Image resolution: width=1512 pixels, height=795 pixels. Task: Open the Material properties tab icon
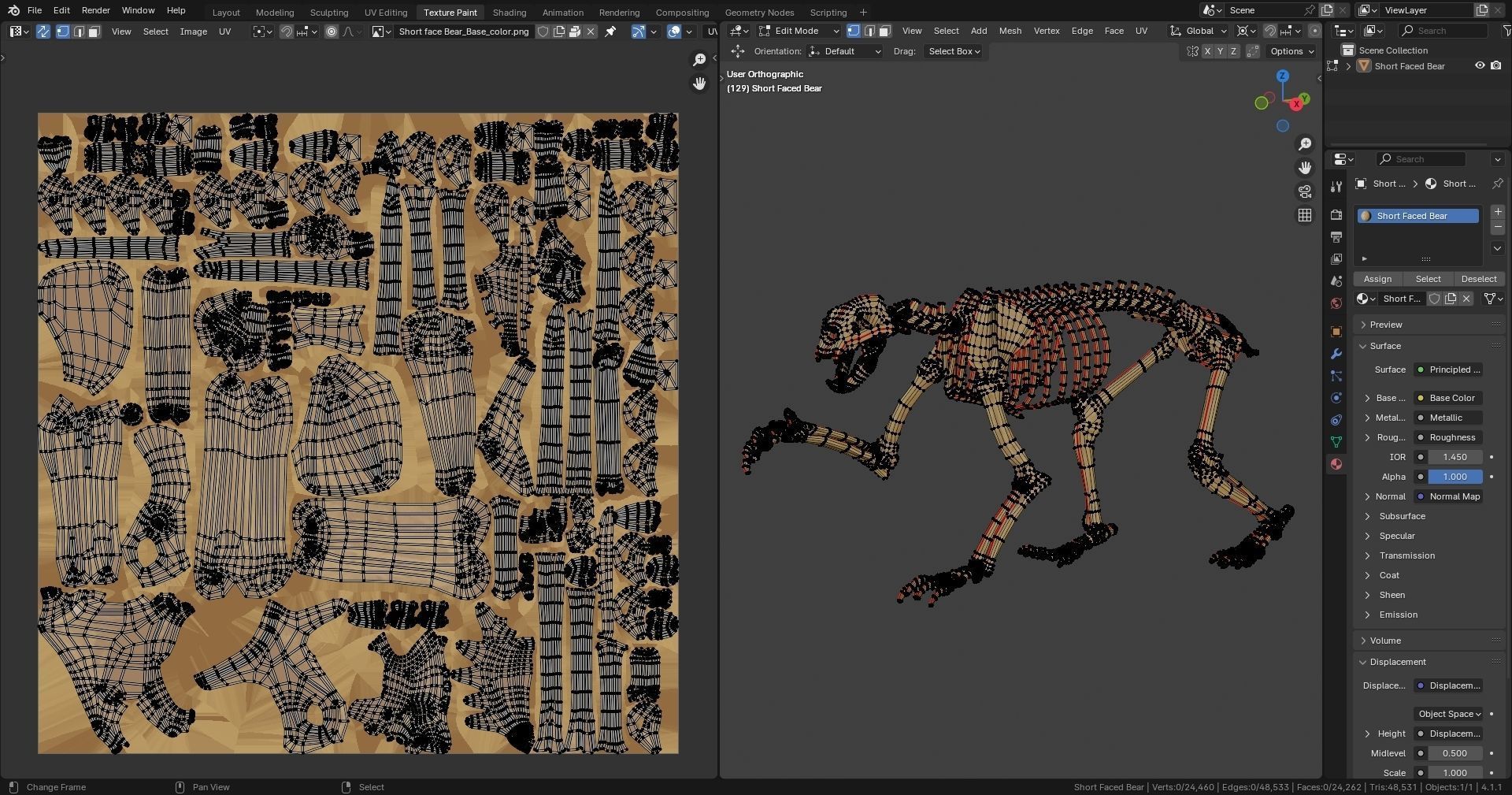tap(1336, 464)
